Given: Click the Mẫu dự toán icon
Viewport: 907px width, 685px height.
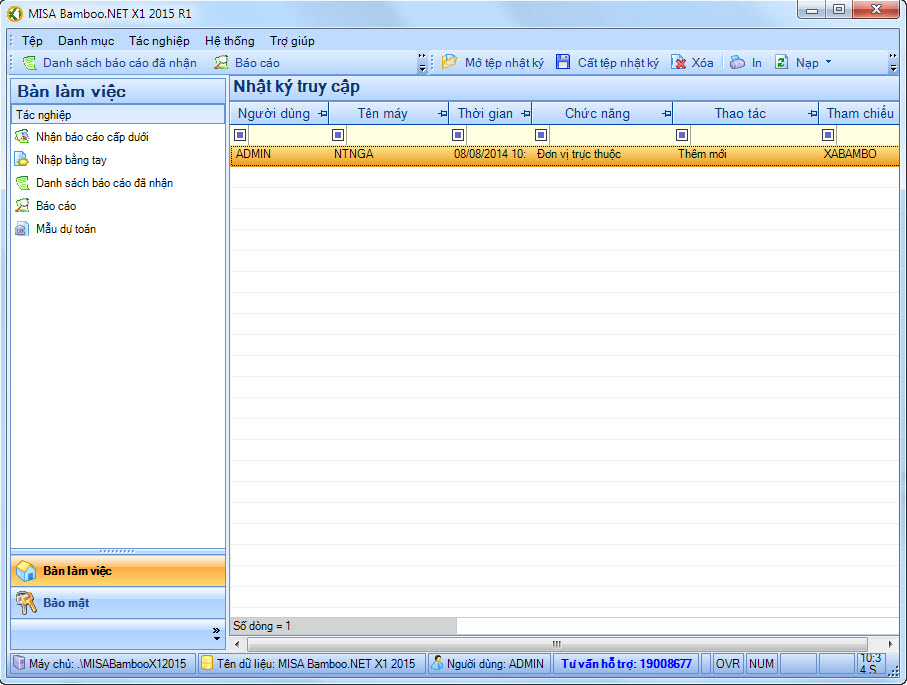Looking at the screenshot, I should click(x=22, y=229).
